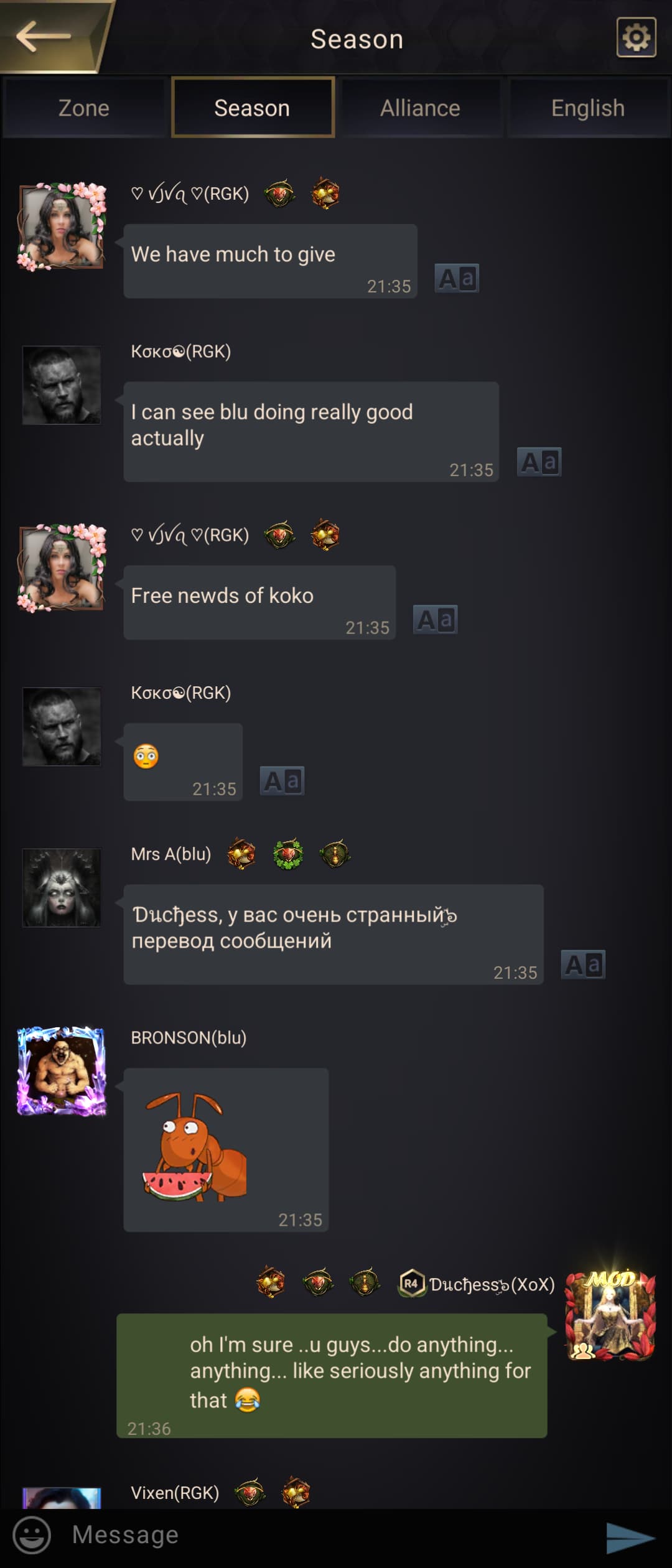Tap the back arrow button
Viewport: 672px width, 1568px height.
click(45, 37)
